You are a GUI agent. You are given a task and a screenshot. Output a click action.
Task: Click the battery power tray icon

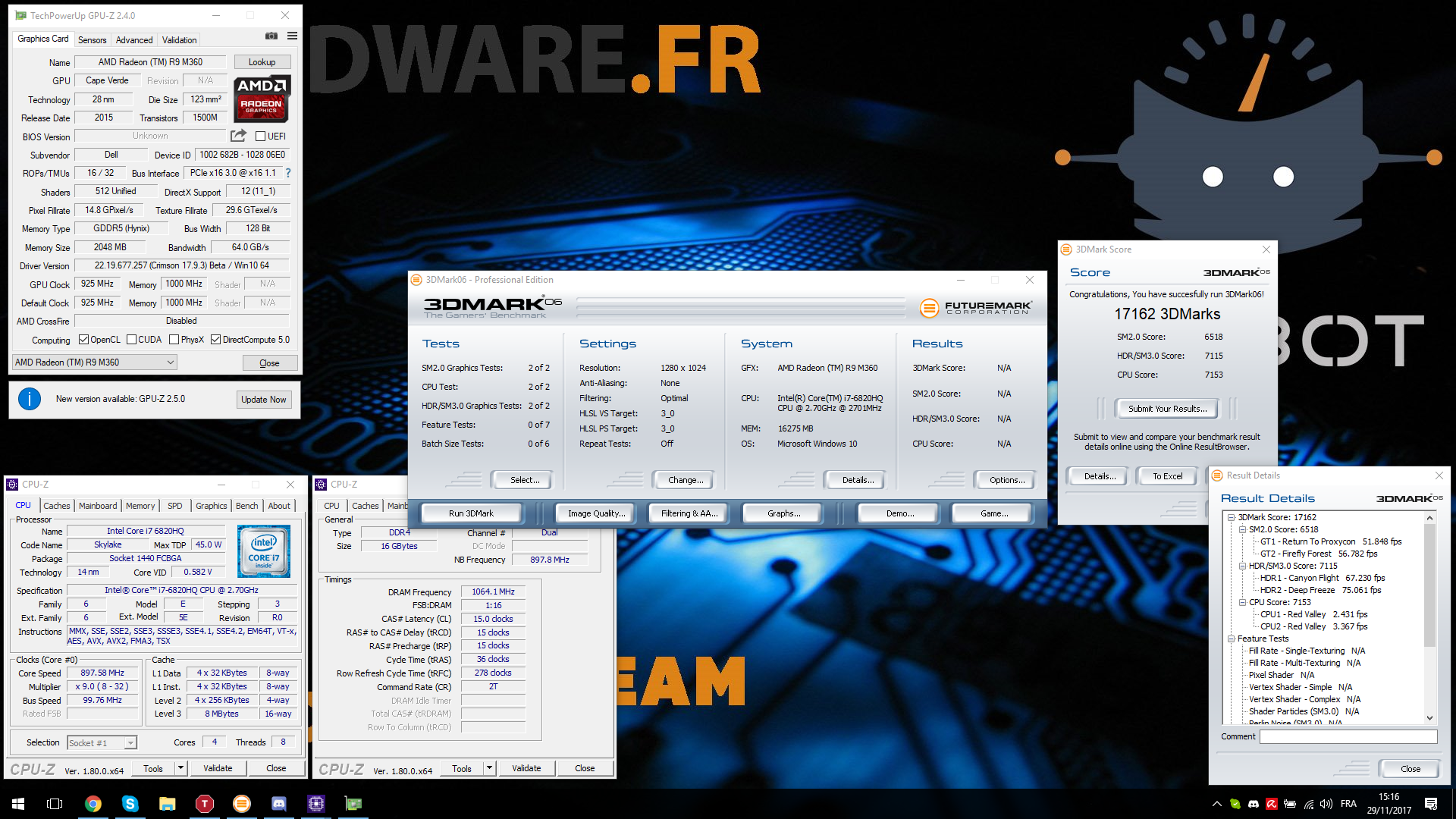[x=1290, y=804]
